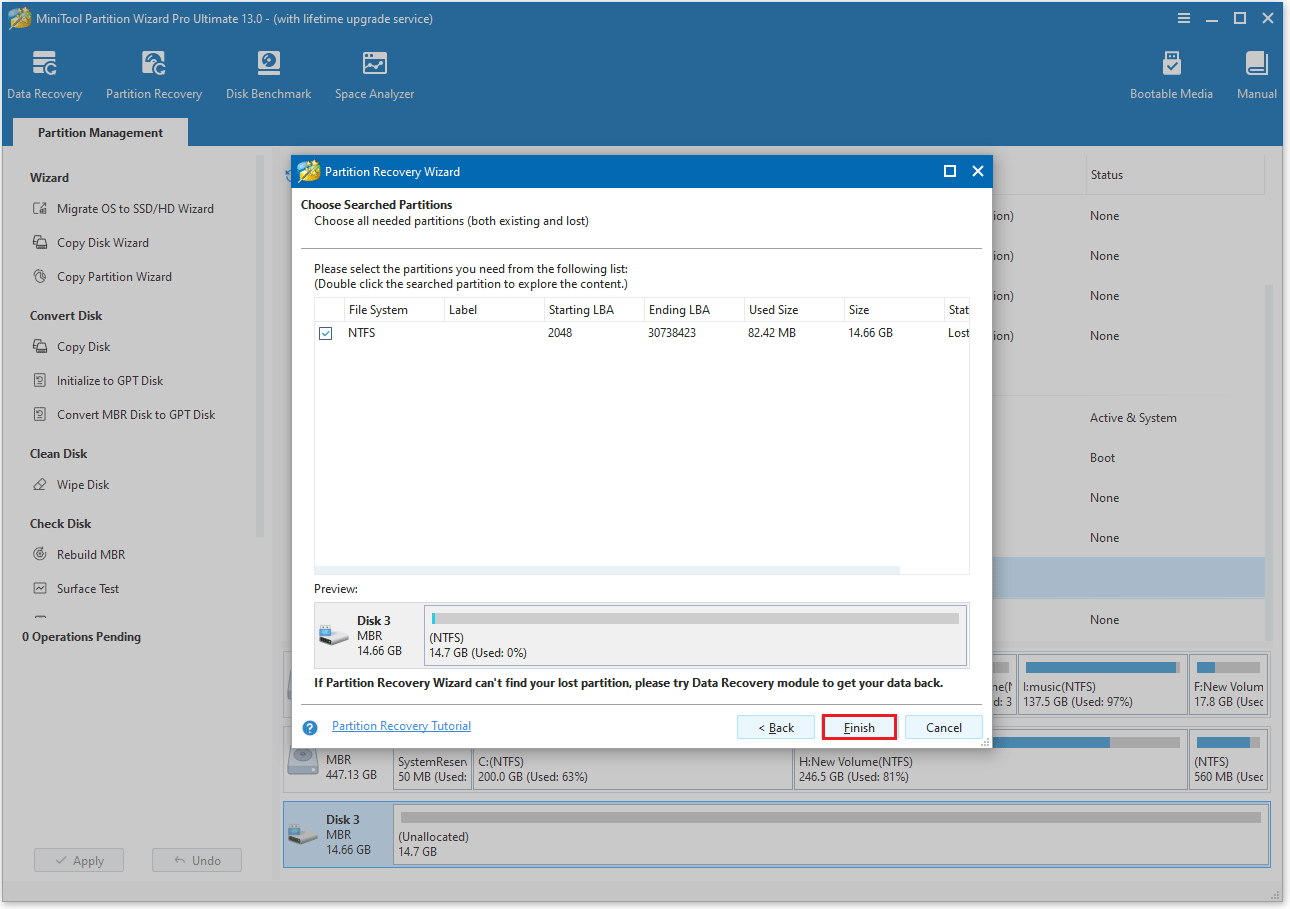
Task: Select the Wipe Disk option
Action: click(83, 485)
